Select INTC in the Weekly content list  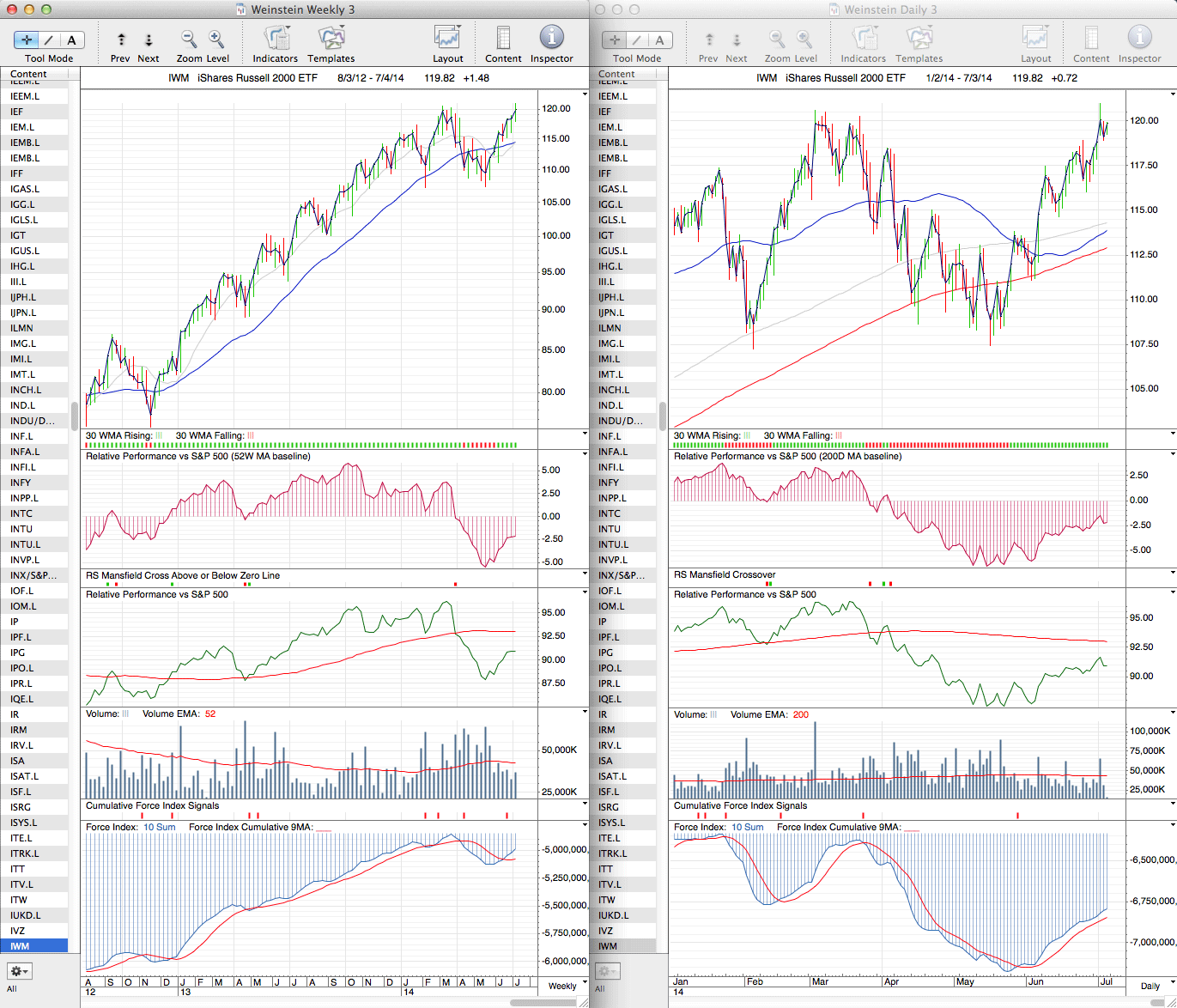[x=21, y=513]
